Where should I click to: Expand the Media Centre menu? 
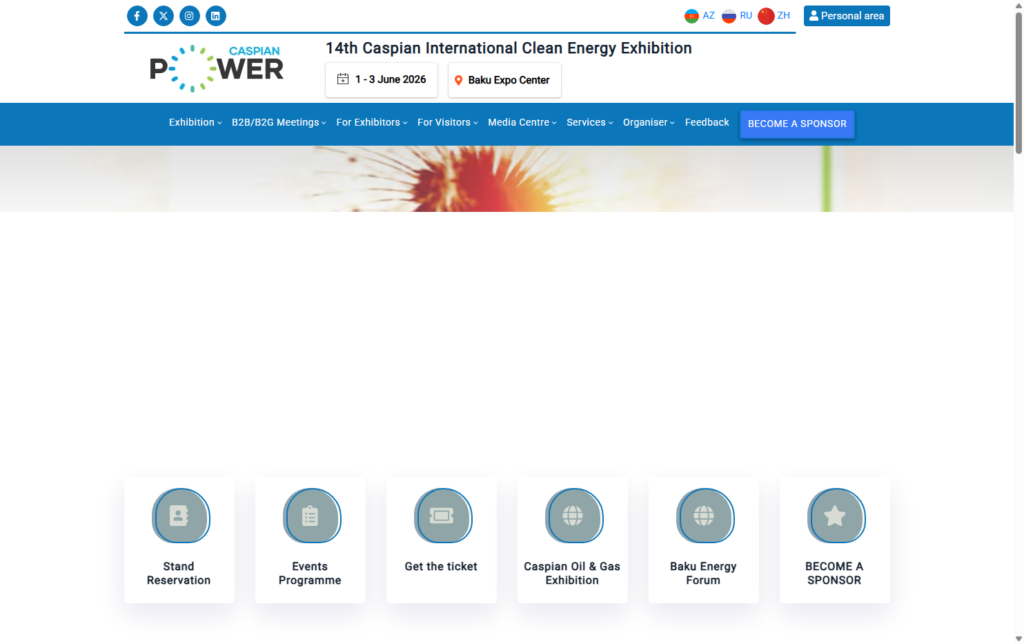518,122
